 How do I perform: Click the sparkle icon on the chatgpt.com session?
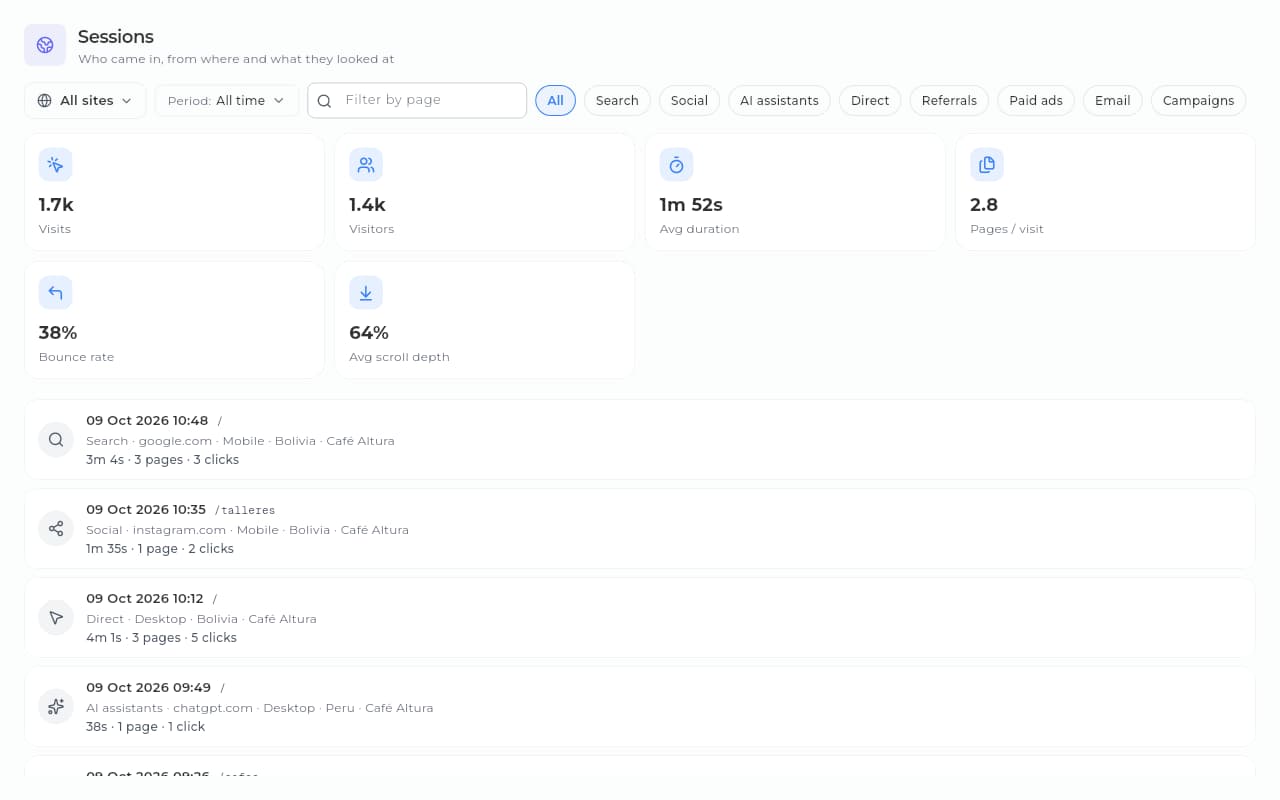(56, 707)
